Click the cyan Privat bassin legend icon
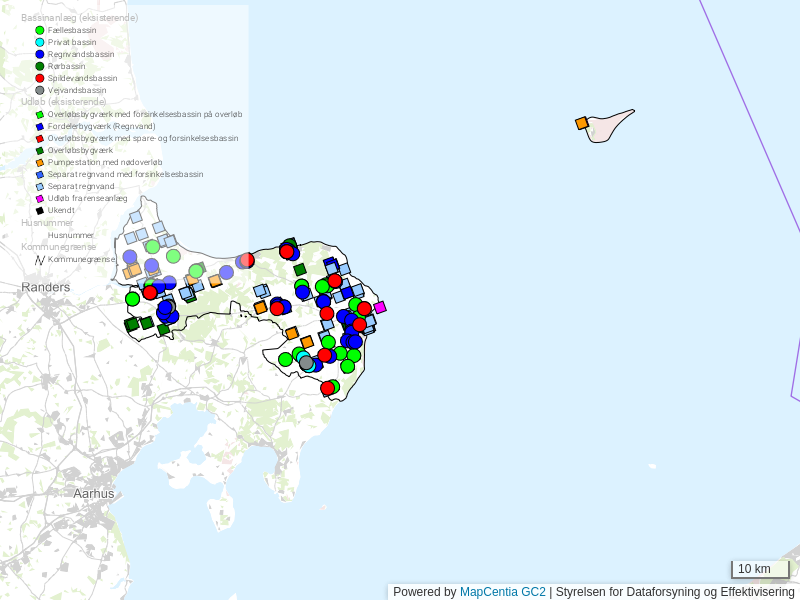 pos(40,42)
